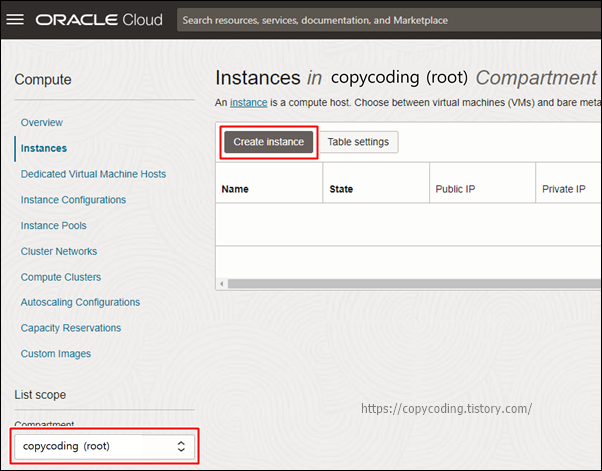
Task: Open Cluster Networks
Action: [59, 251]
